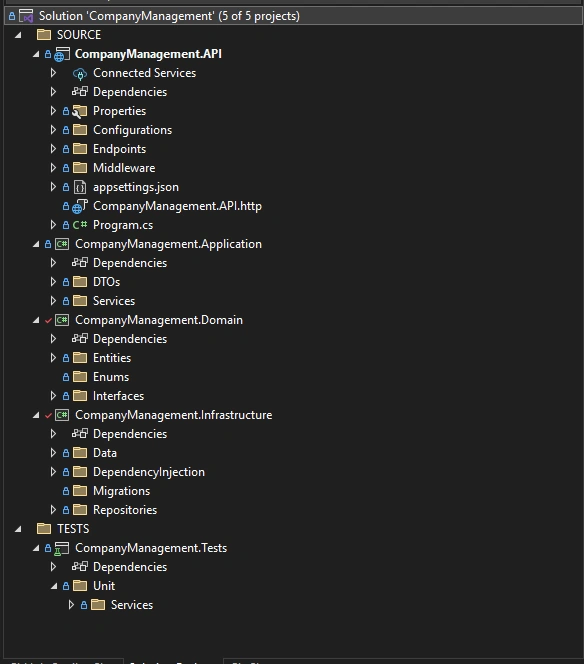Click the CompanyManagement.API web project icon
The image size is (584, 664).
pos(62,54)
